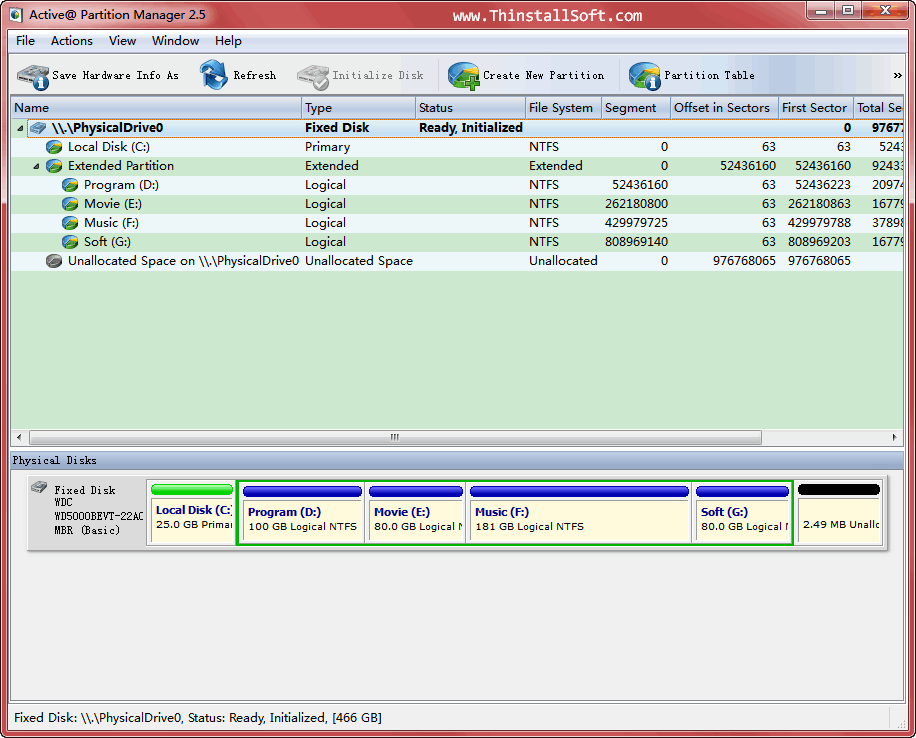Click the Physical Disks panel header
Viewport: 916px width, 738px height.
click(457, 460)
